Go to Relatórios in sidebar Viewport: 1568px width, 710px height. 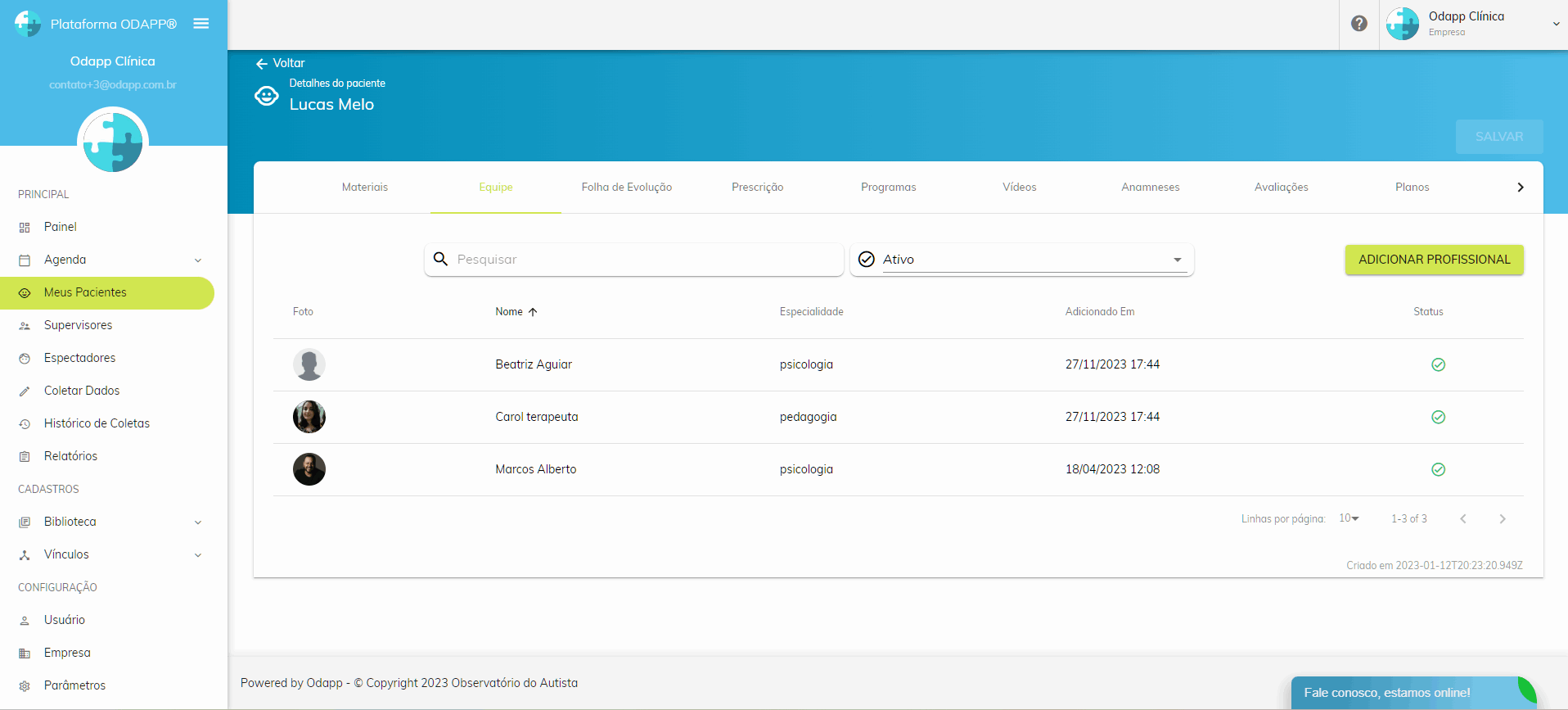(x=70, y=456)
